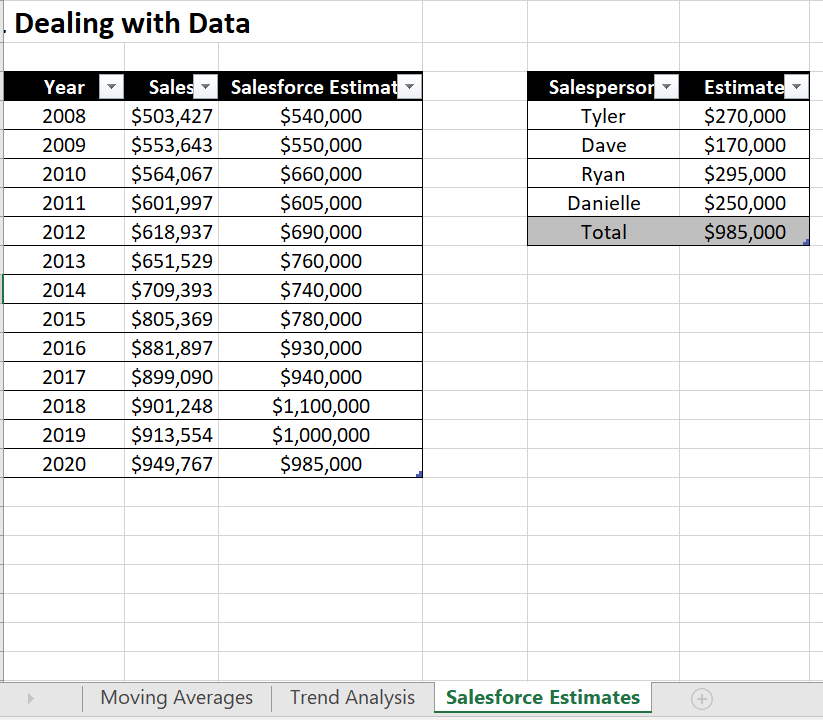Click the fill handle of the sales table
This screenshot has height=720, width=823.
coord(420,474)
